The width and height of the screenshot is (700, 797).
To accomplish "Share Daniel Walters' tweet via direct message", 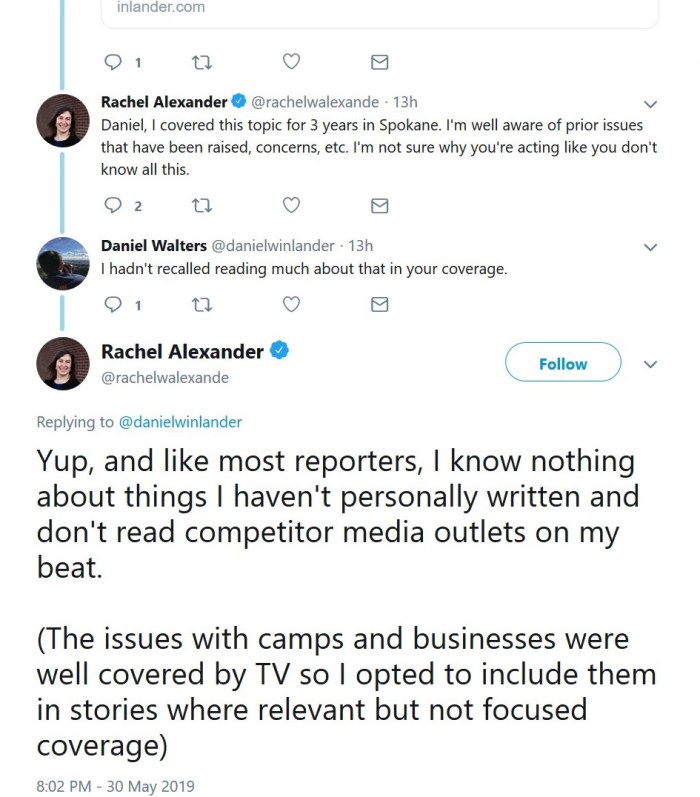I will (380, 304).
